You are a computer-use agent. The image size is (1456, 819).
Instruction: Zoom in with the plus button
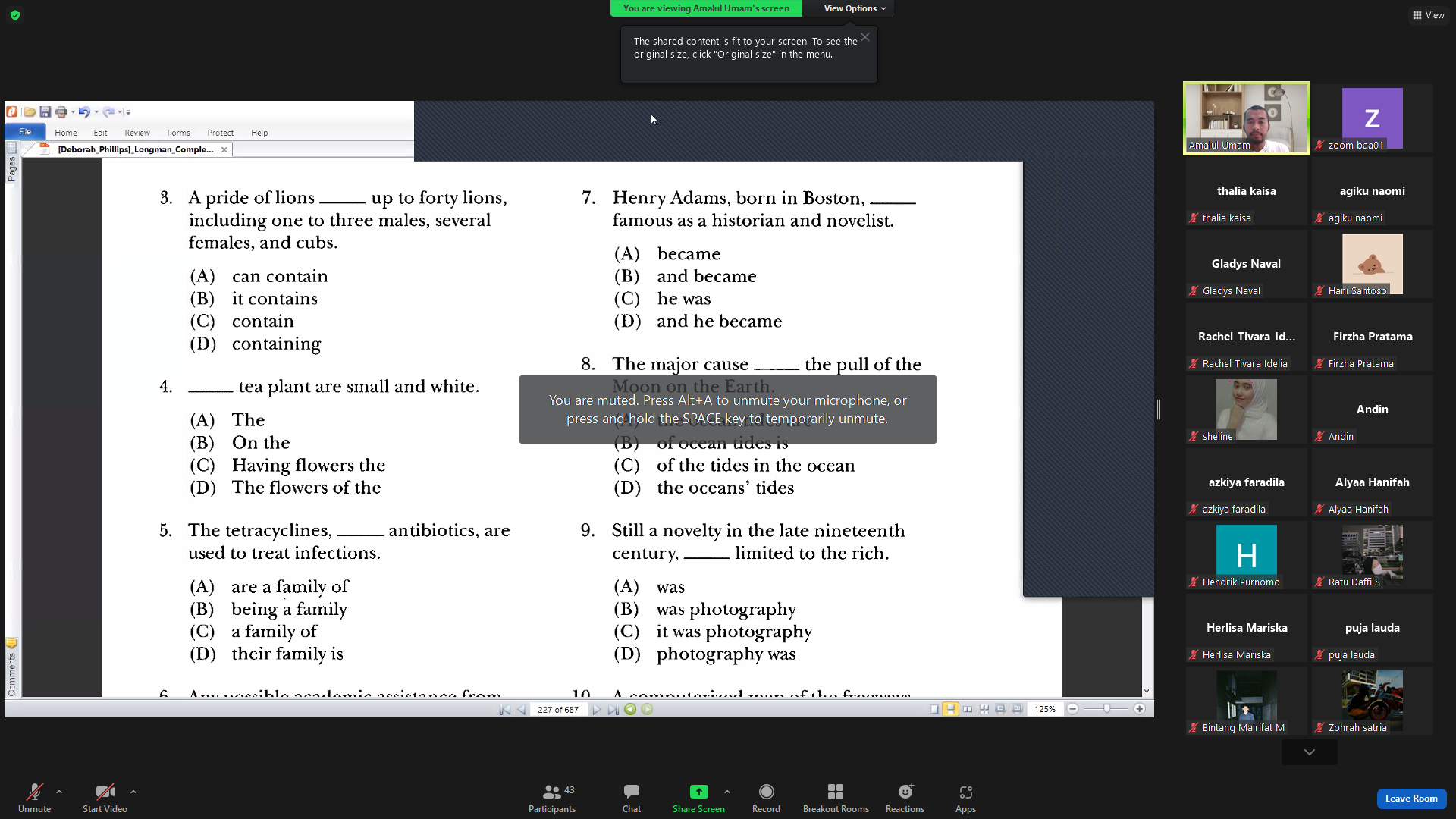(x=1140, y=709)
